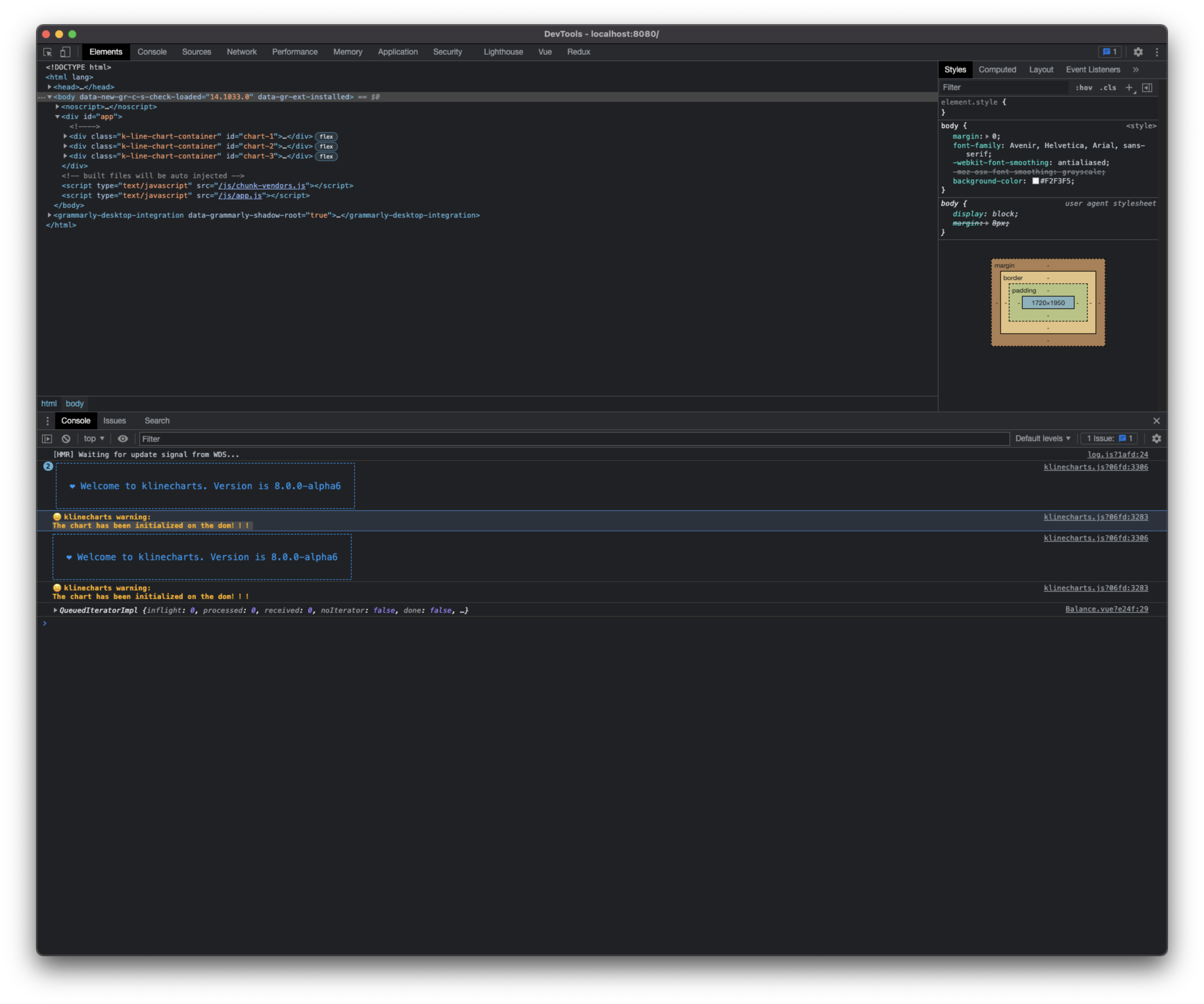Viewport: 1204px width, 1004px height.
Task: Click the #F2F3F5 background-color swatch
Action: [1035, 181]
